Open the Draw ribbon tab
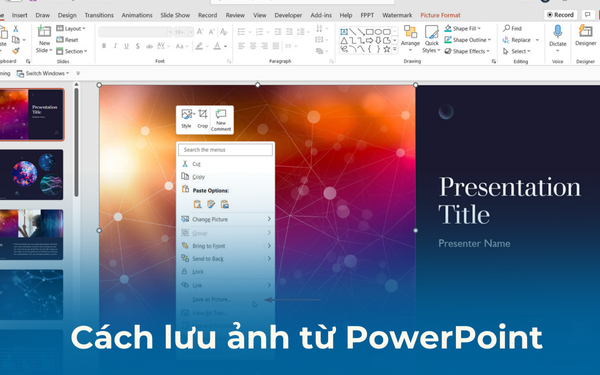The image size is (600, 375). (42, 15)
